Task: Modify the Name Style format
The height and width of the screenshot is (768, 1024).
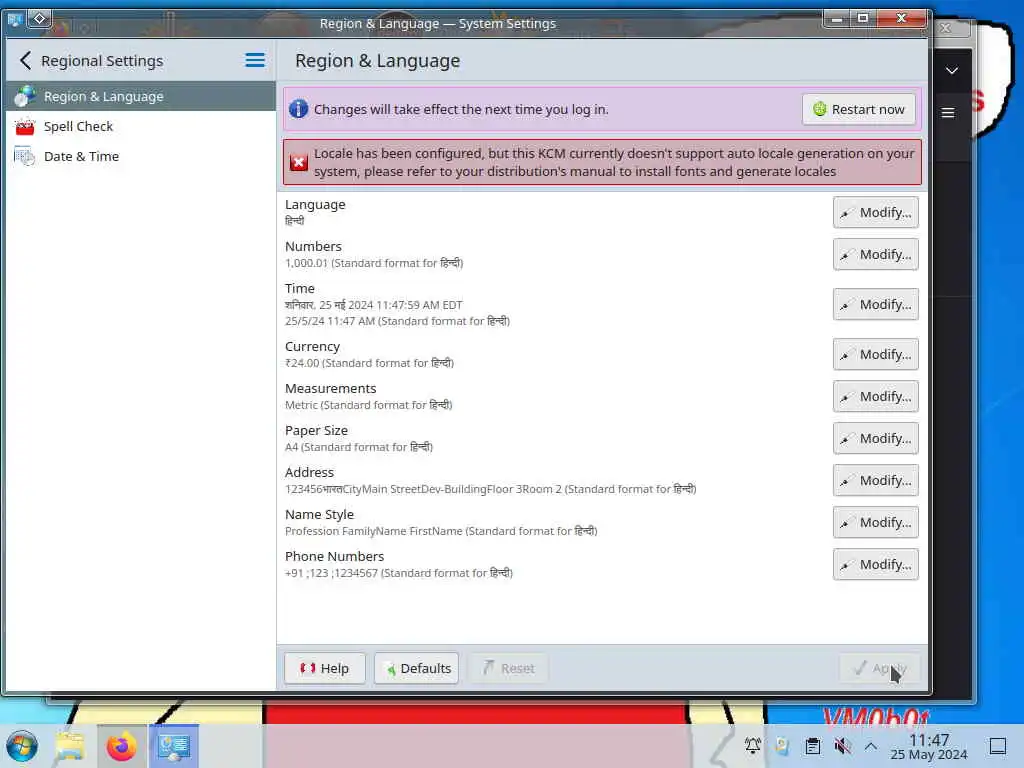Action: [x=875, y=522]
